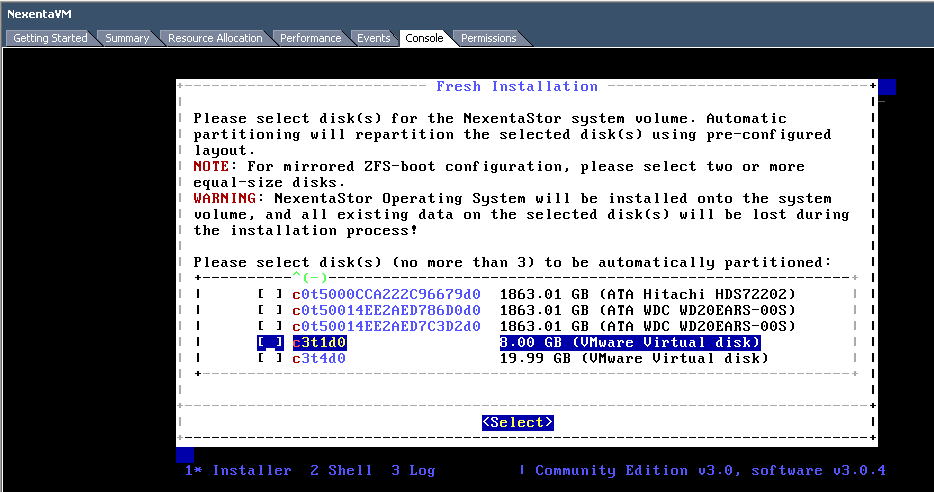934x492 pixels.
Task: Check the box for disk c0t5000CCA222C96679d0
Action: click(x=270, y=294)
